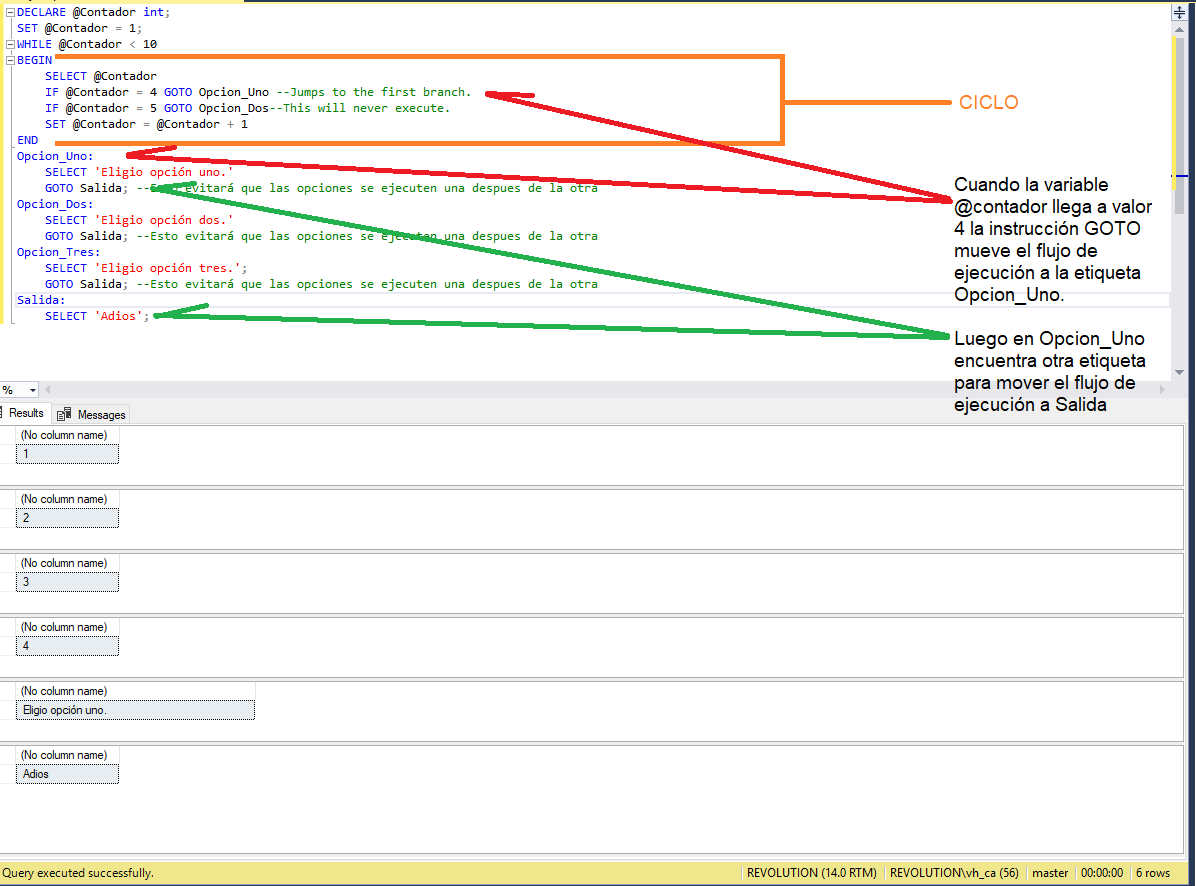Click the first '(No column name)' column header

click(64, 435)
